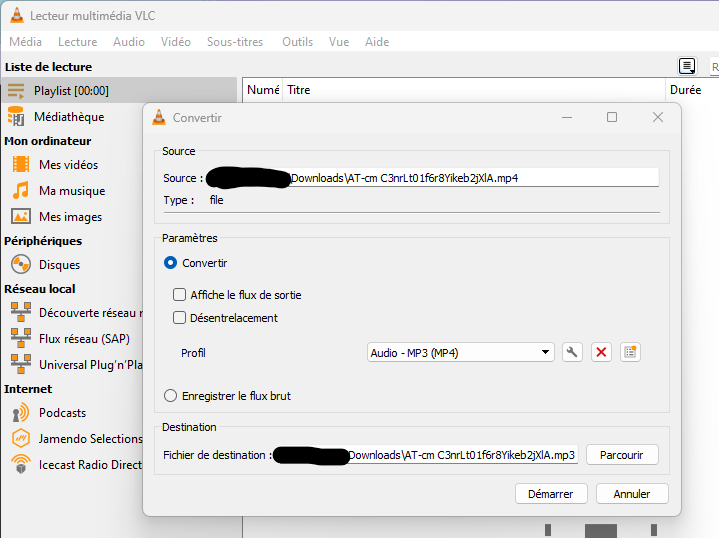Click the Numé column header in playlist
The height and width of the screenshot is (538, 719).
coord(263,90)
